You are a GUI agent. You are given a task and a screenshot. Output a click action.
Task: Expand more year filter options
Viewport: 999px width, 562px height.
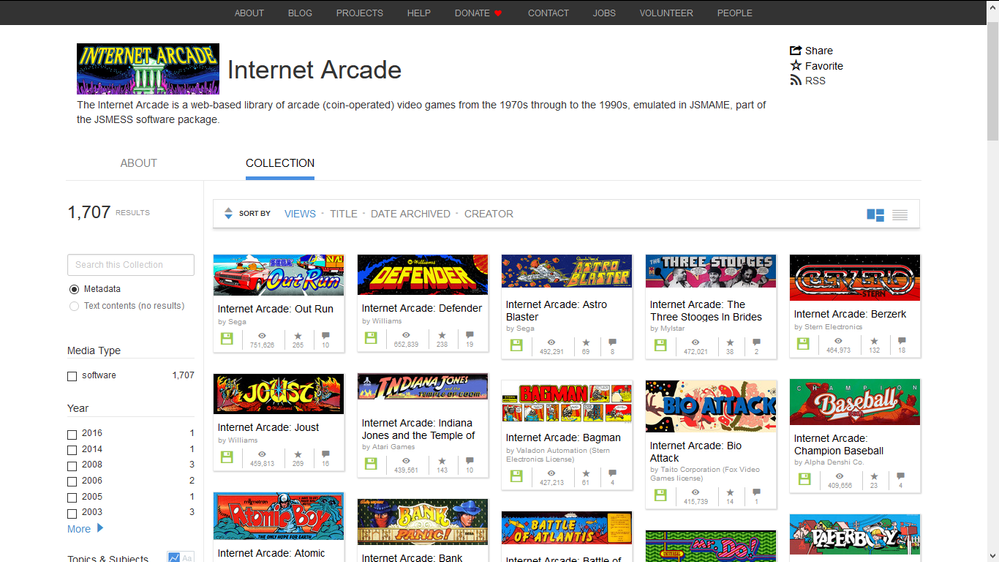(85, 529)
